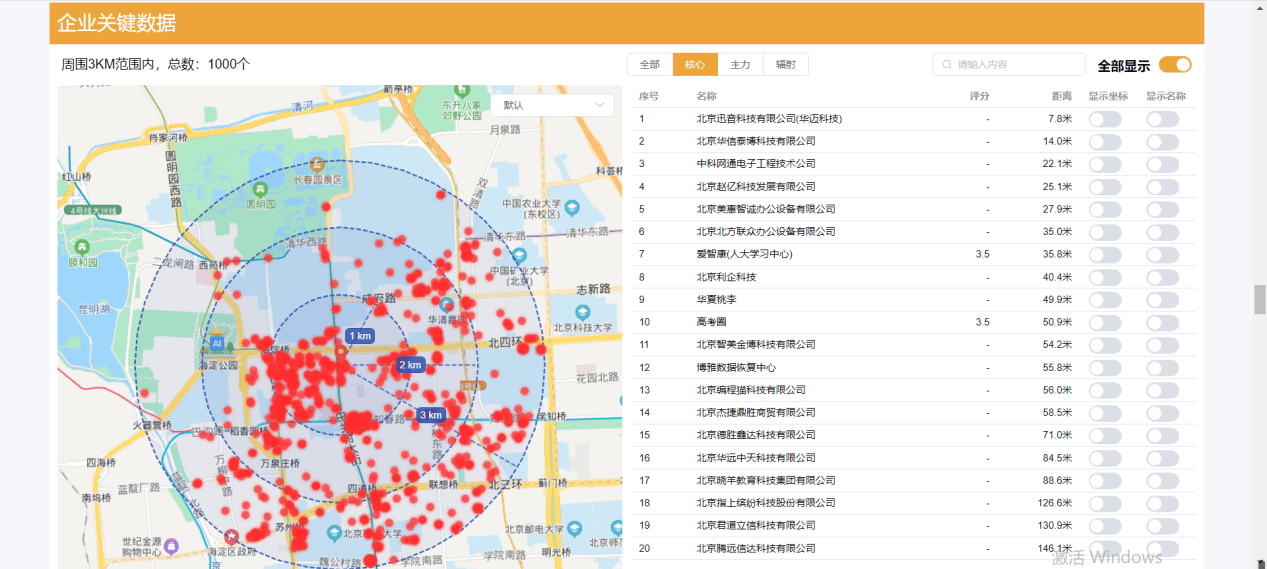
Task: Switch to the 全部 tab
Action: [x=650, y=65]
